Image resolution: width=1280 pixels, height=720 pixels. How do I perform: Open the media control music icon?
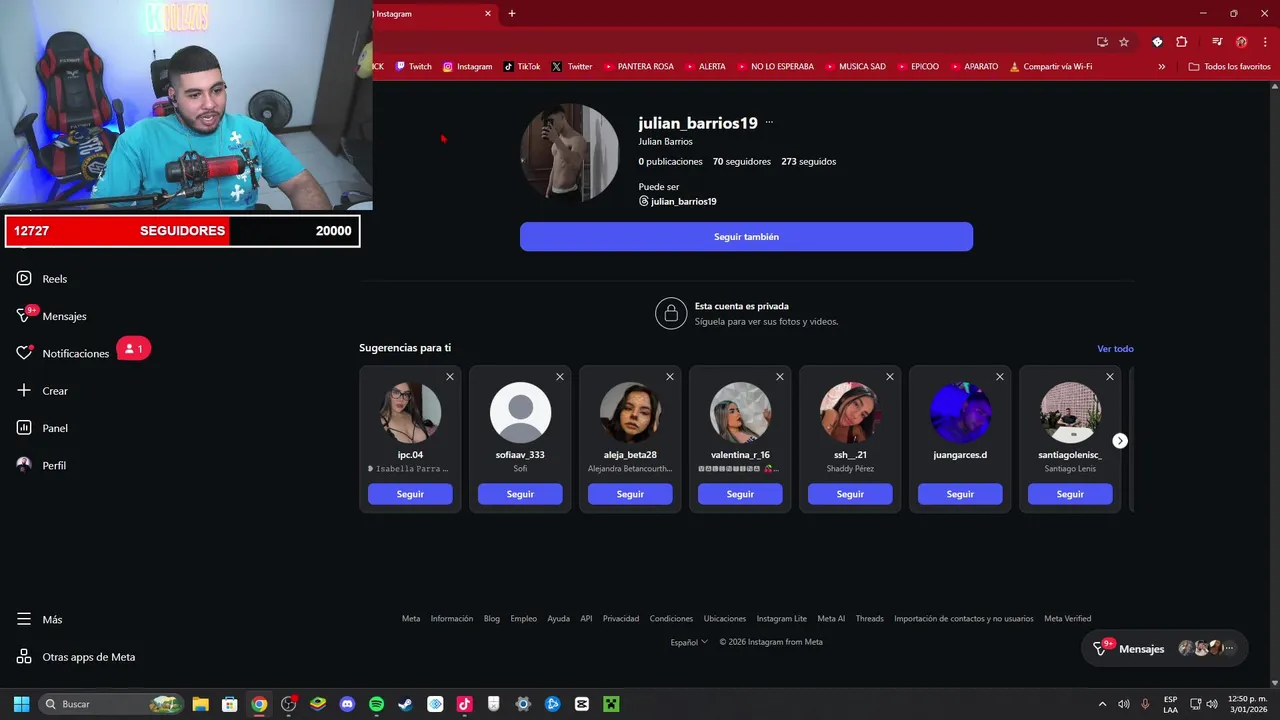click(1217, 42)
